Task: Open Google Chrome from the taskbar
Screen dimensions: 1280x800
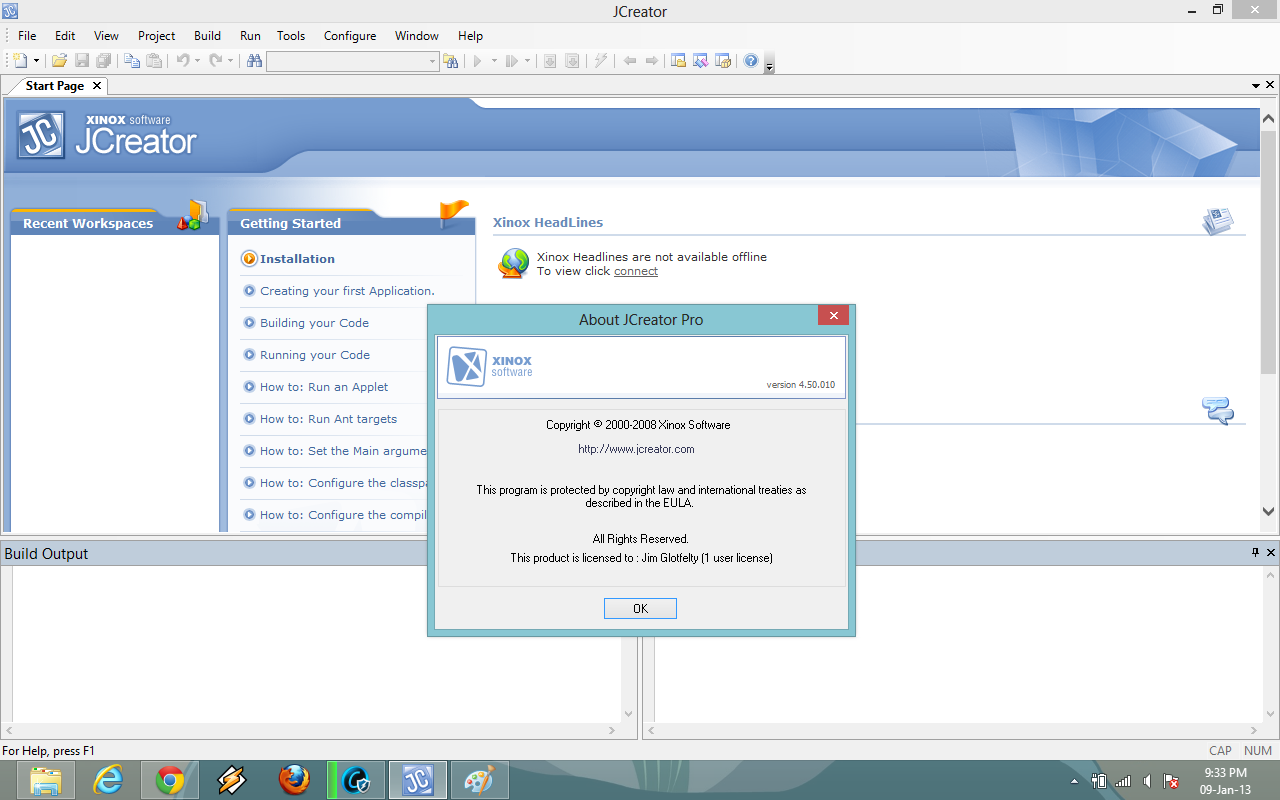Action: 169,780
